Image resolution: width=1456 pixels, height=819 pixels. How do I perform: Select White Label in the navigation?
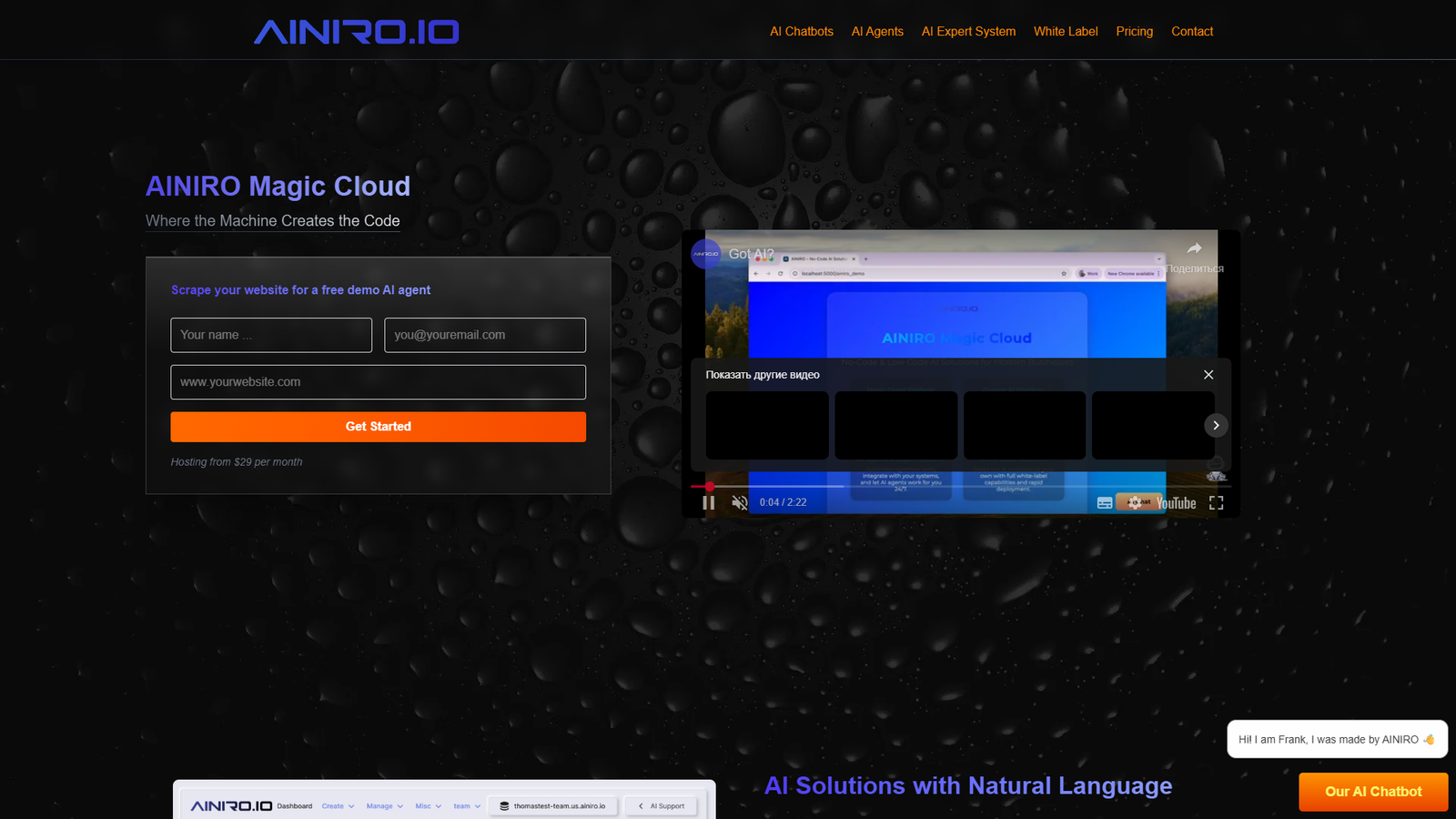pyautogui.click(x=1066, y=31)
